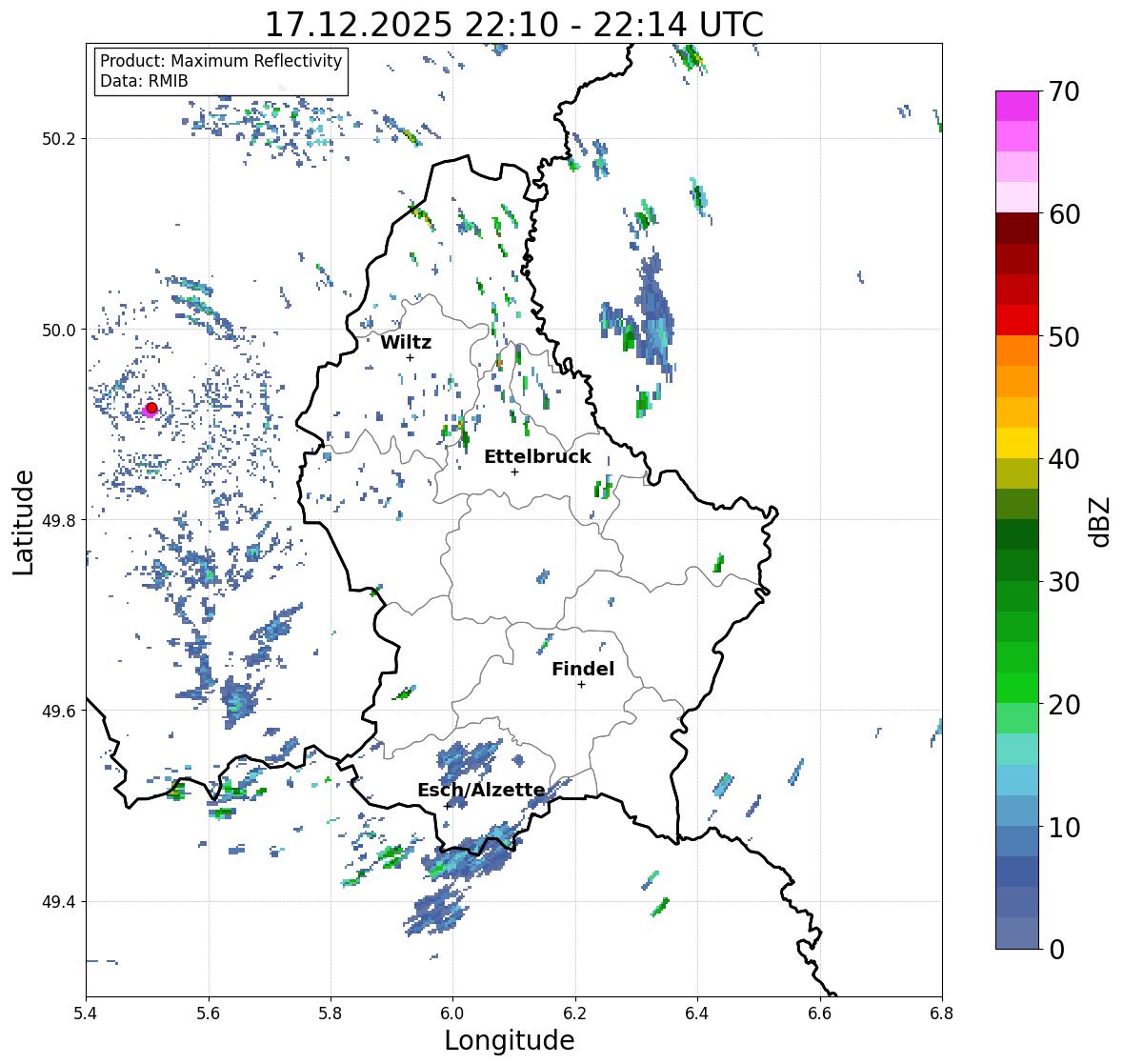Click the date-time title 17.12.2025 22:10 - 22:14 UTC
Viewport: 1123px width, 1064px height.
click(514, 25)
